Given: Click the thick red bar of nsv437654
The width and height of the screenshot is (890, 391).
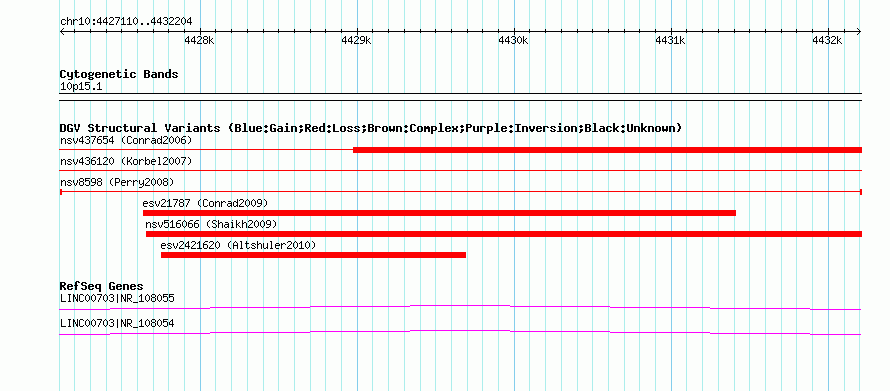Looking at the screenshot, I should click(x=607, y=150).
